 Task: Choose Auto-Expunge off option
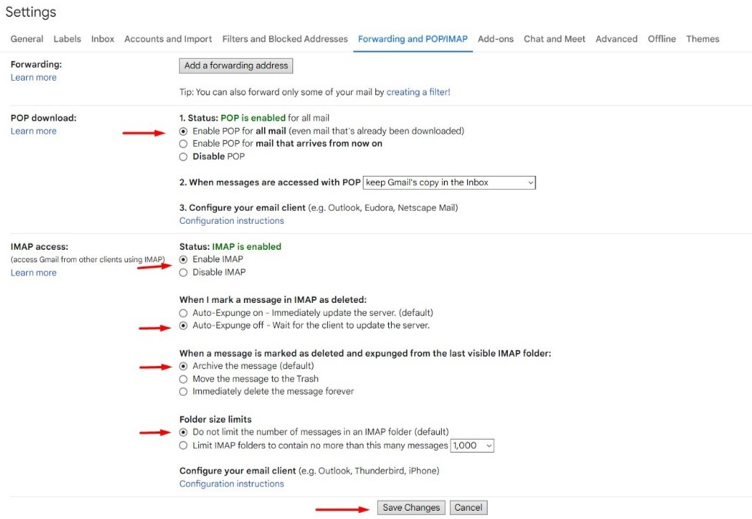[183, 326]
